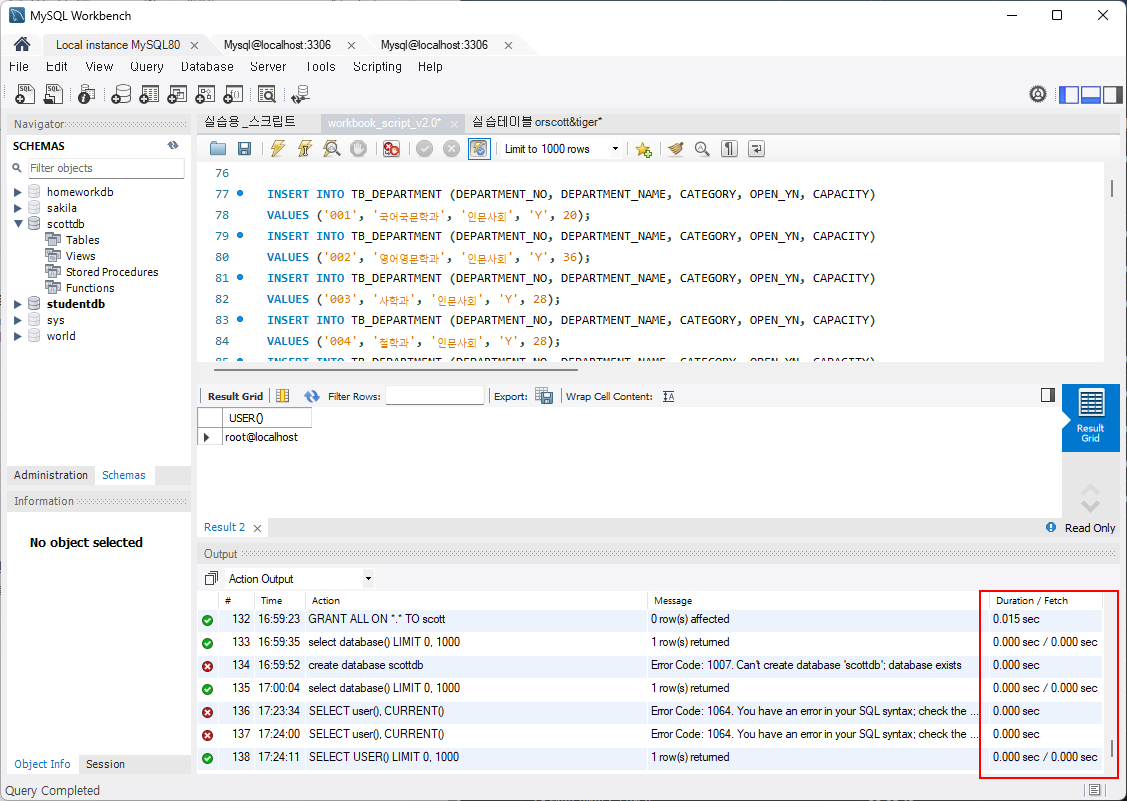Open the Scripting menu

(377, 67)
